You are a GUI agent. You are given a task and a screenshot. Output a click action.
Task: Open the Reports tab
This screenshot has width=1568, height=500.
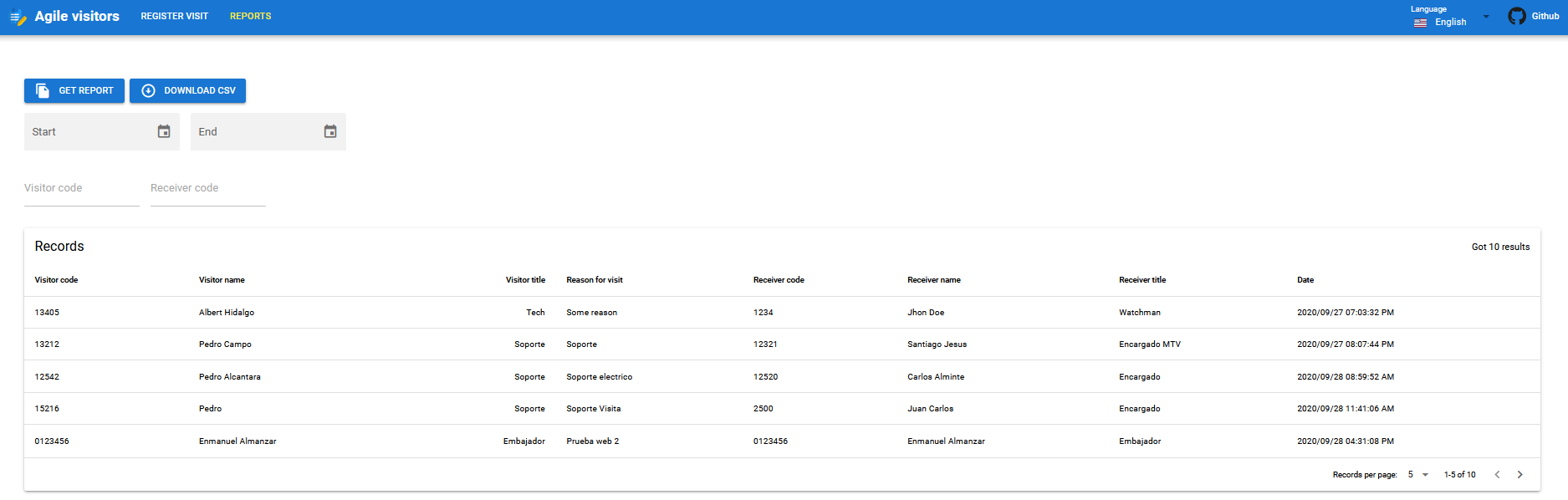coord(250,16)
